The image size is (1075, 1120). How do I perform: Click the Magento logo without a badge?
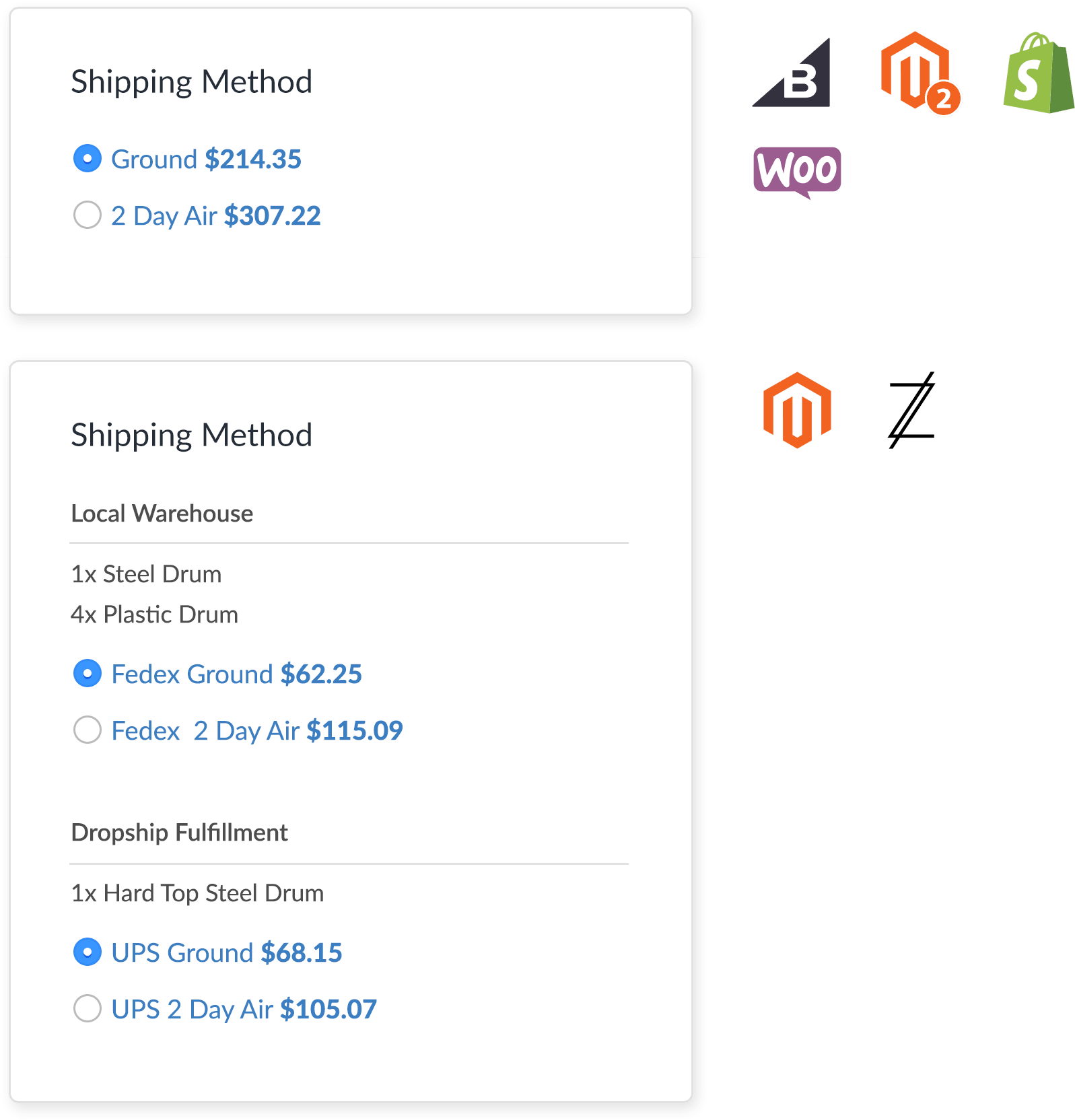click(797, 410)
